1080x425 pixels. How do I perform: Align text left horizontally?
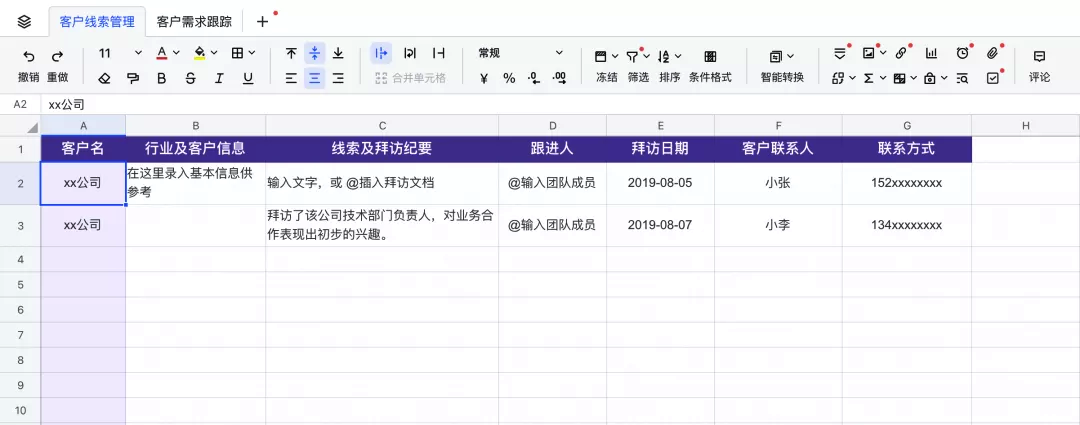pyautogui.click(x=291, y=79)
